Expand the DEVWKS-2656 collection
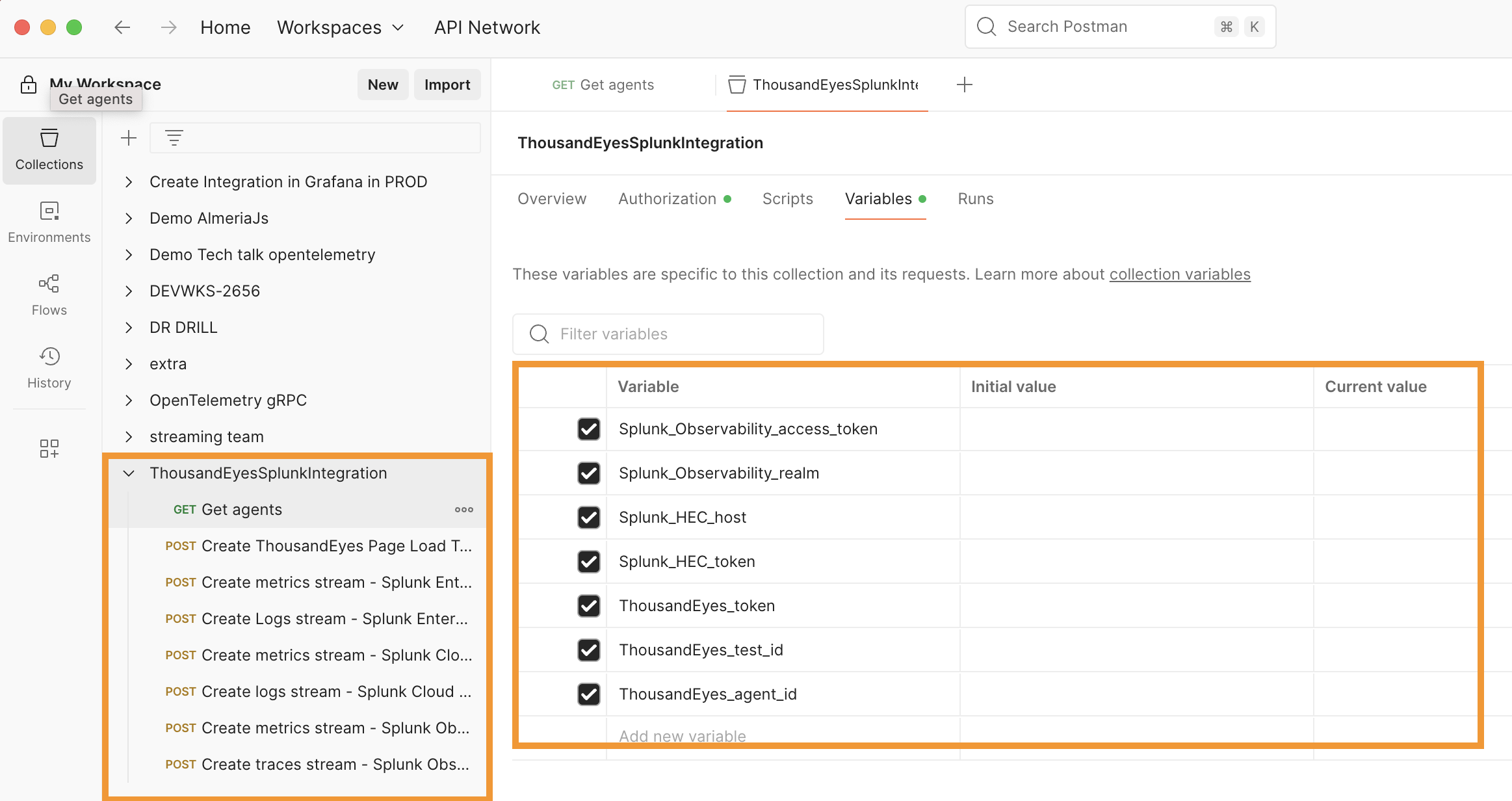The image size is (1512, 801). pos(129,291)
